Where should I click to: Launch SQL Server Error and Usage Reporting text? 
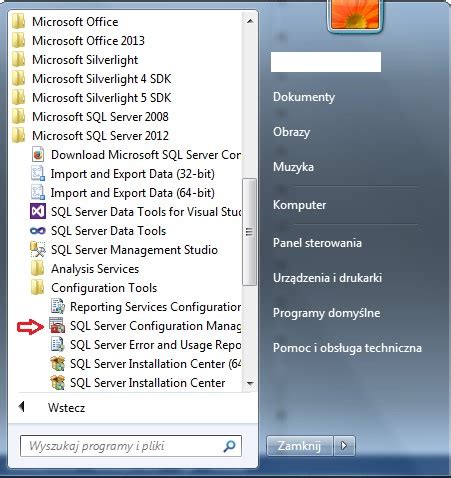(156, 345)
